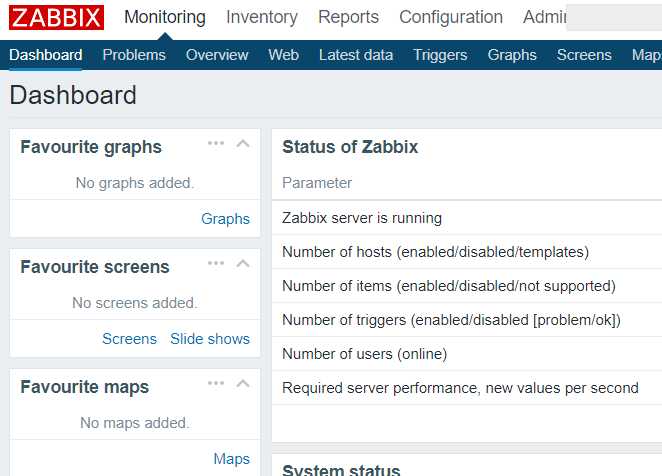Open the Latest data tab

pos(356,55)
